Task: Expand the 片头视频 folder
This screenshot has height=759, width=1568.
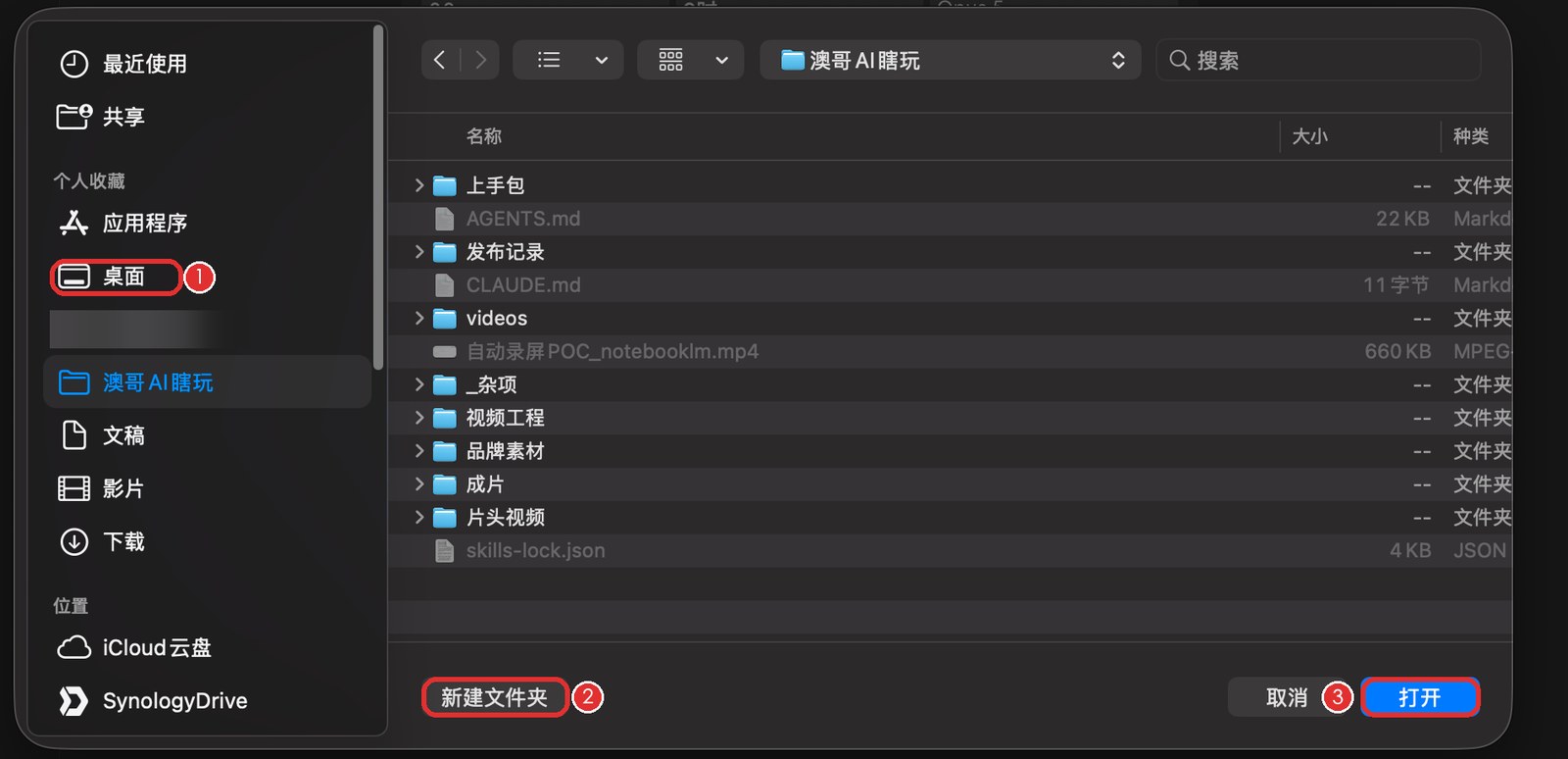Action: pyautogui.click(x=419, y=517)
